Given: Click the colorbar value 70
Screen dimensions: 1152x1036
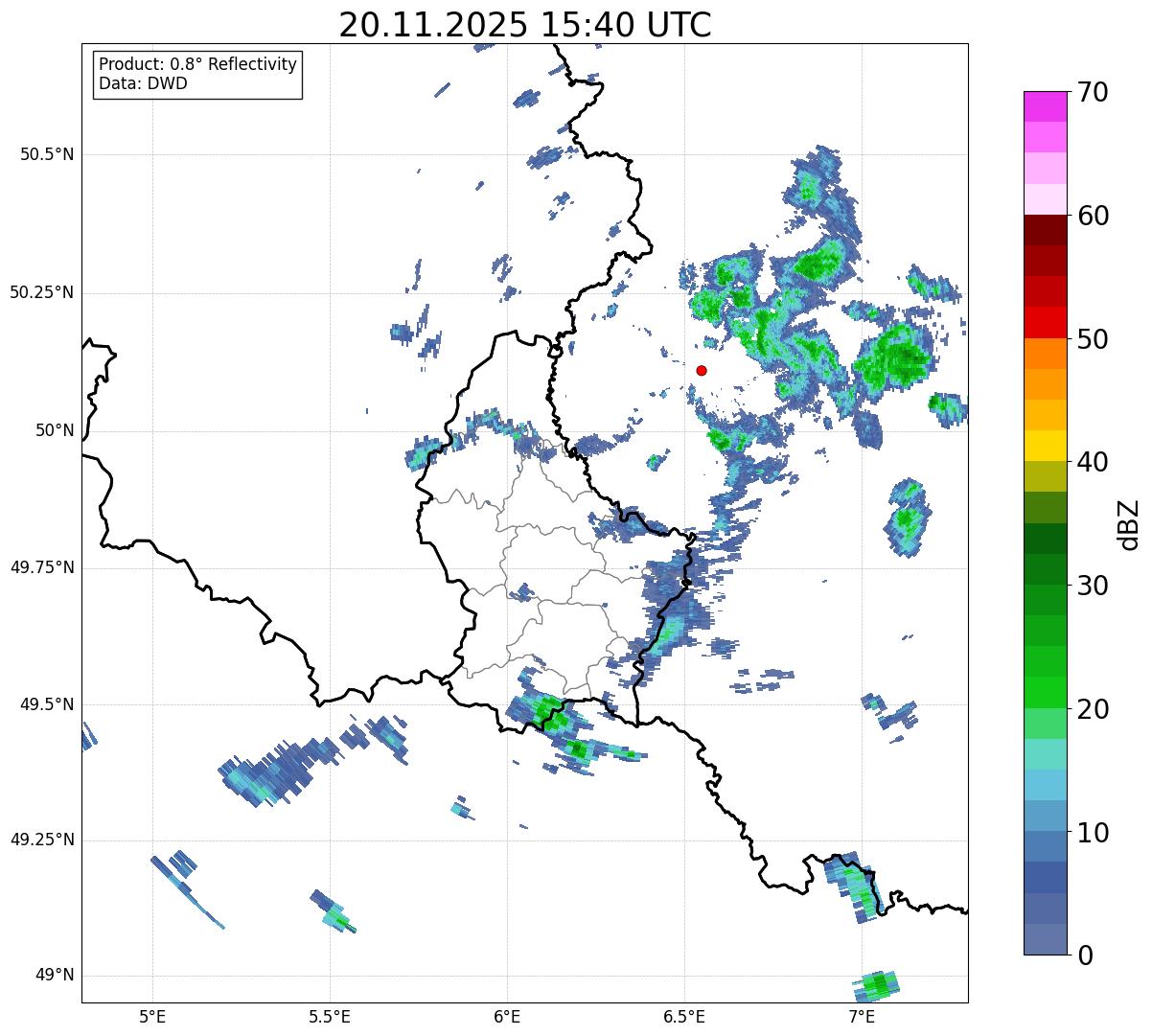Looking at the screenshot, I should [x=1093, y=92].
